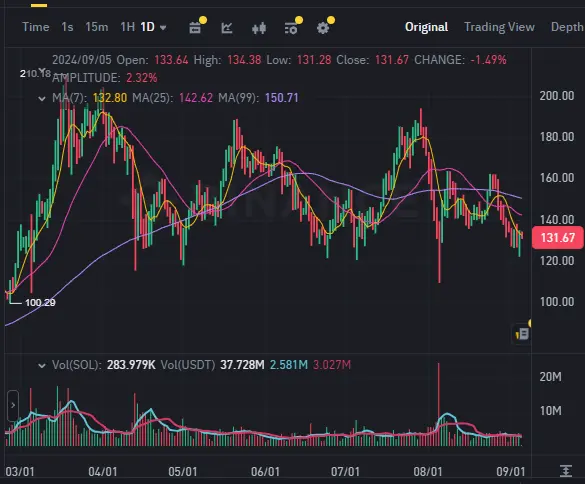Switch to the Trading View tab
The width and height of the screenshot is (585, 484).
coord(499,27)
